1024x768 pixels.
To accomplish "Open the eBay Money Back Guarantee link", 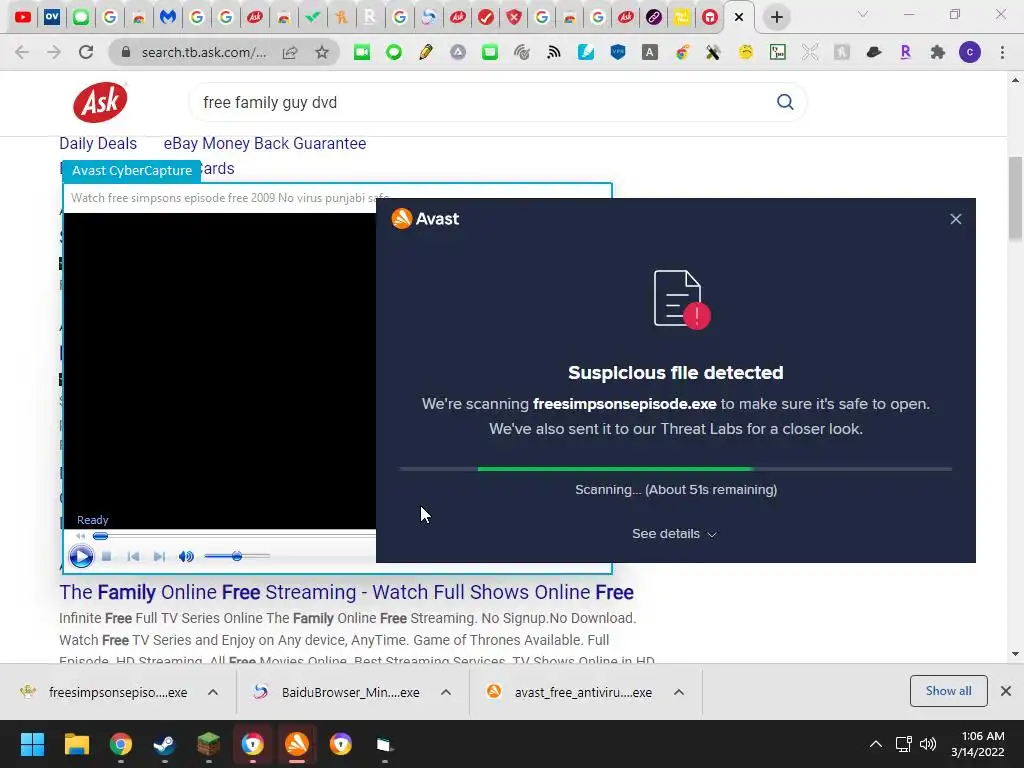I will pyautogui.click(x=264, y=143).
